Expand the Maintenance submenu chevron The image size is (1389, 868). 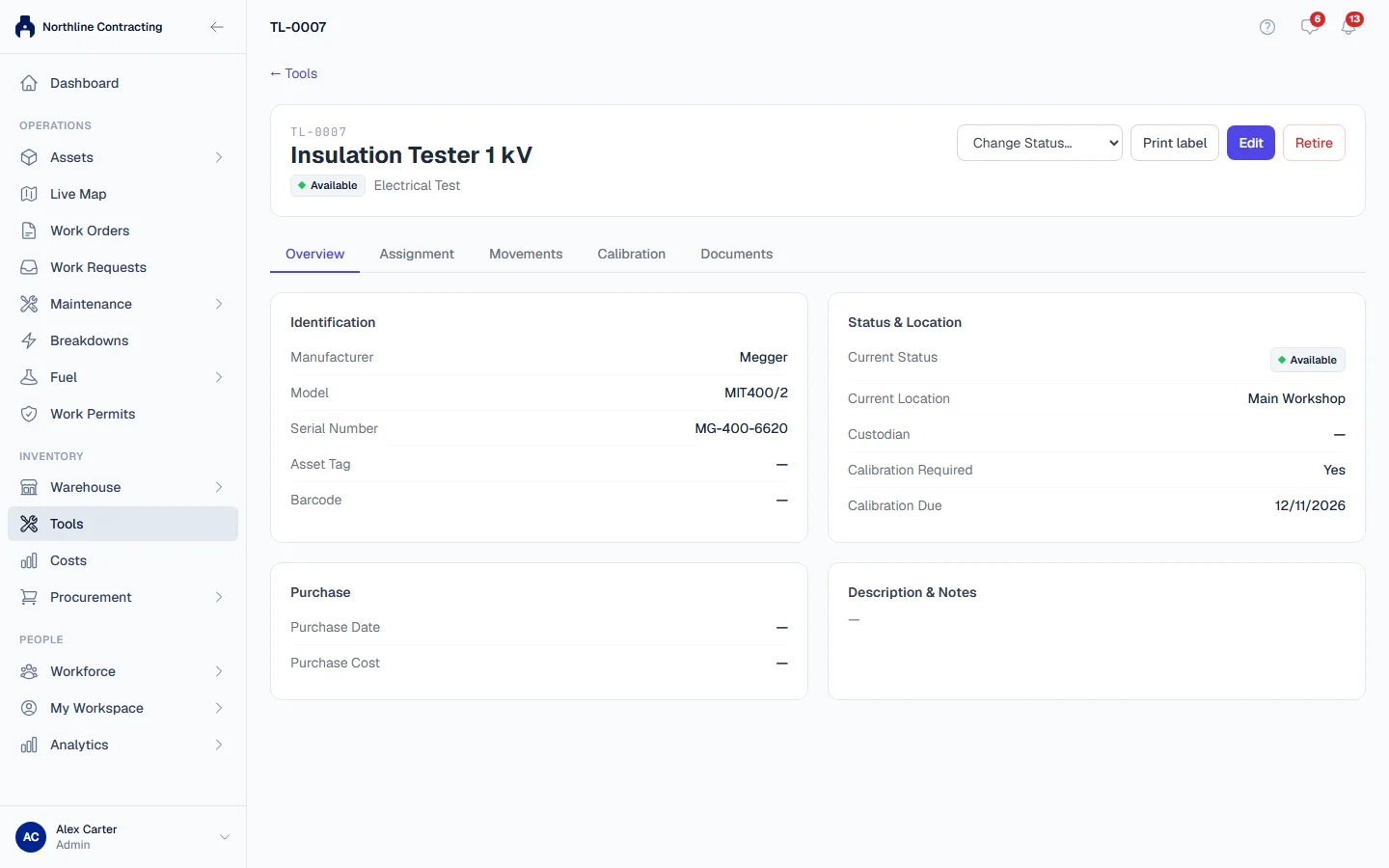219,304
